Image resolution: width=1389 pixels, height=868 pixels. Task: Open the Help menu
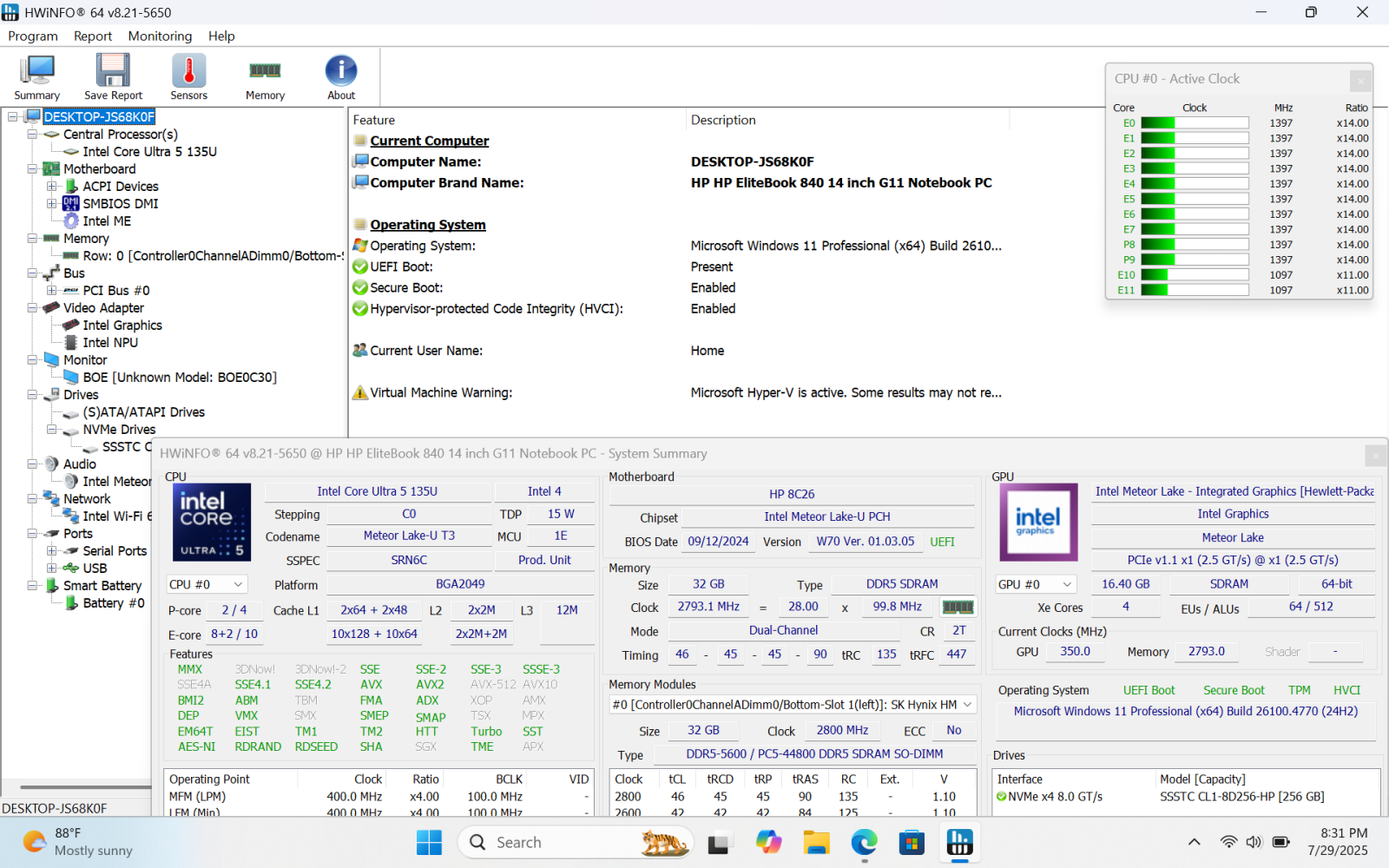pos(221,36)
